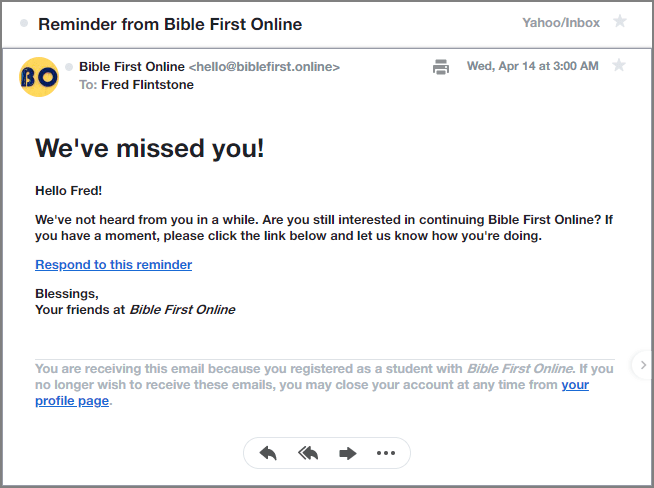Image resolution: width=654 pixels, height=488 pixels.
Task: Click the Reply All double-arrow icon
Action: (x=308, y=453)
